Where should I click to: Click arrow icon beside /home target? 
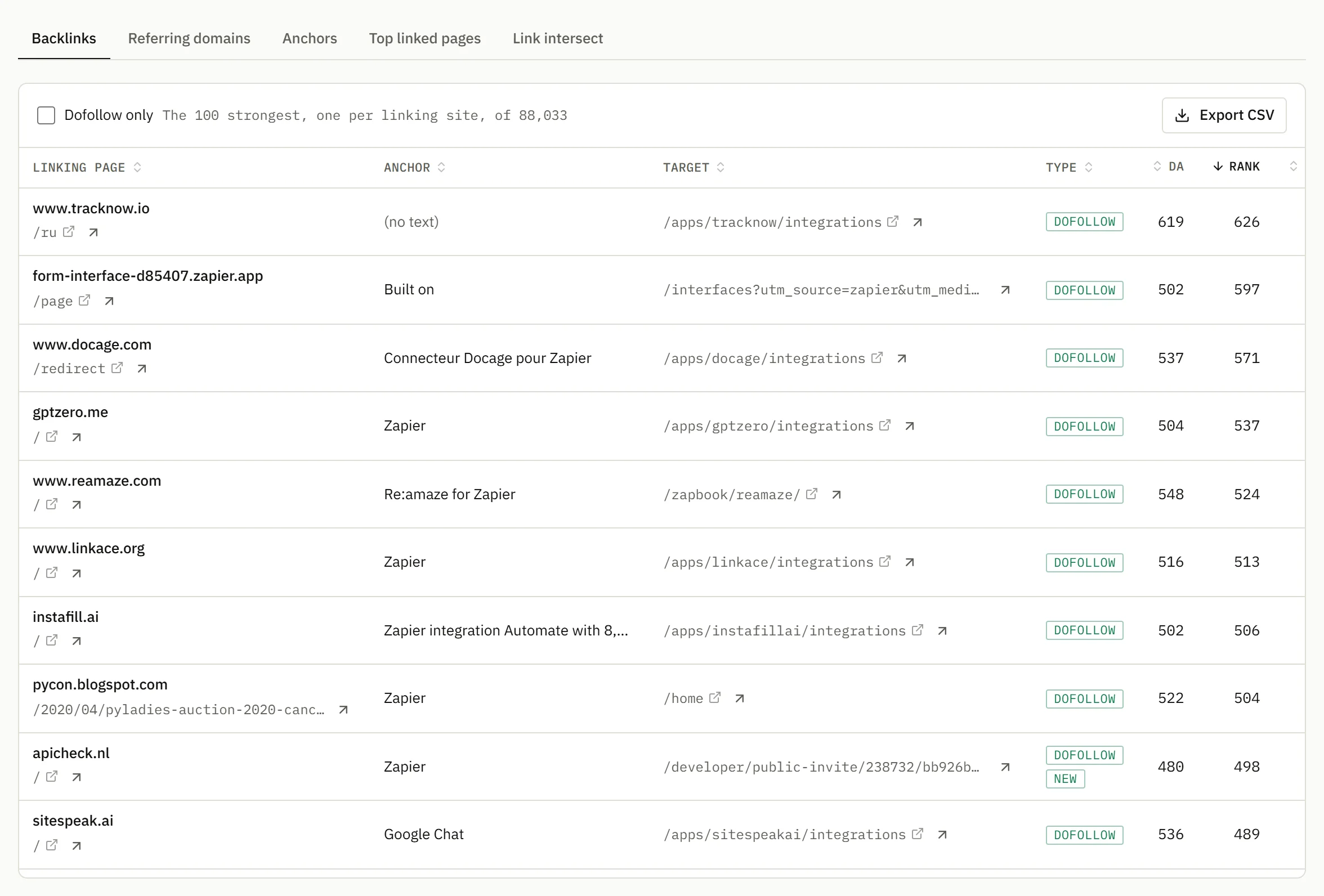[740, 698]
